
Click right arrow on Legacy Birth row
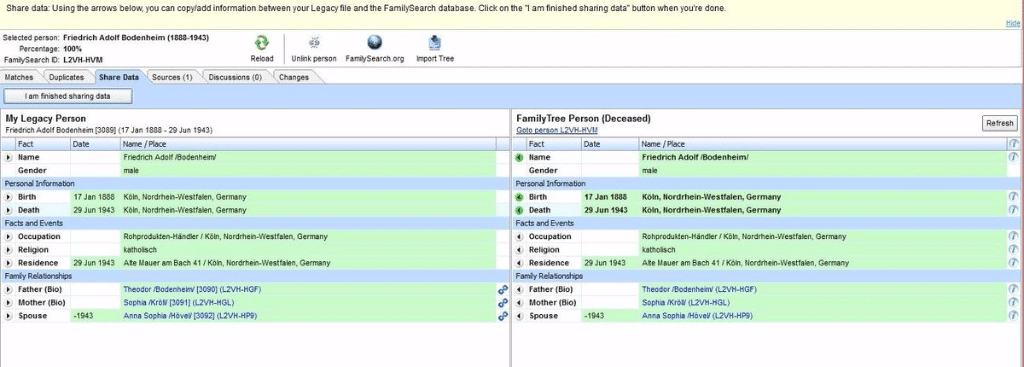click(x=8, y=197)
